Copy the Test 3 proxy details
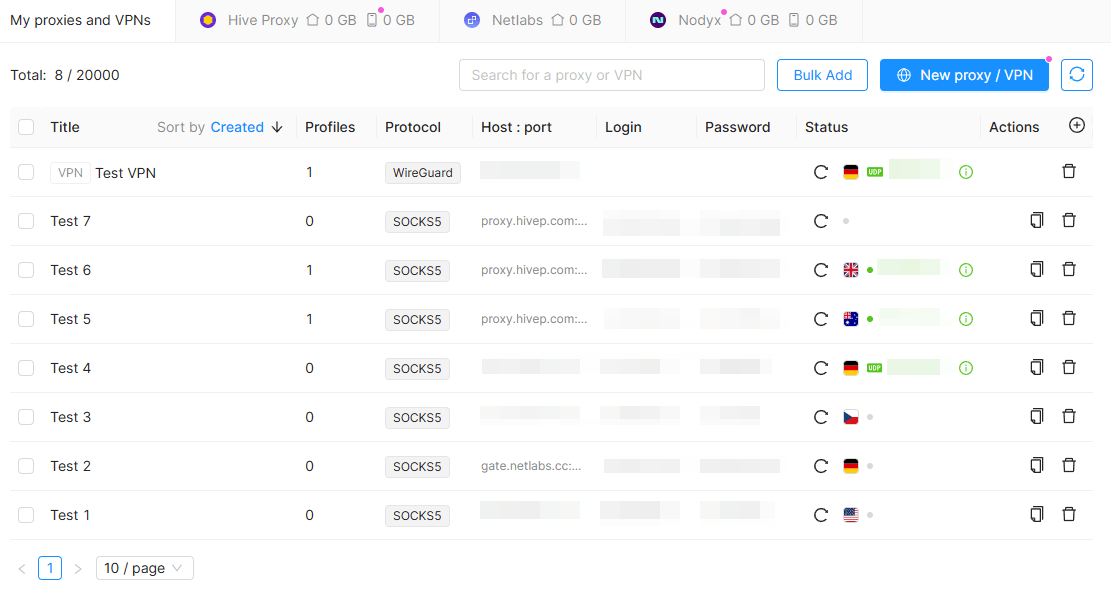The width and height of the screenshot is (1111, 599). click(1037, 415)
